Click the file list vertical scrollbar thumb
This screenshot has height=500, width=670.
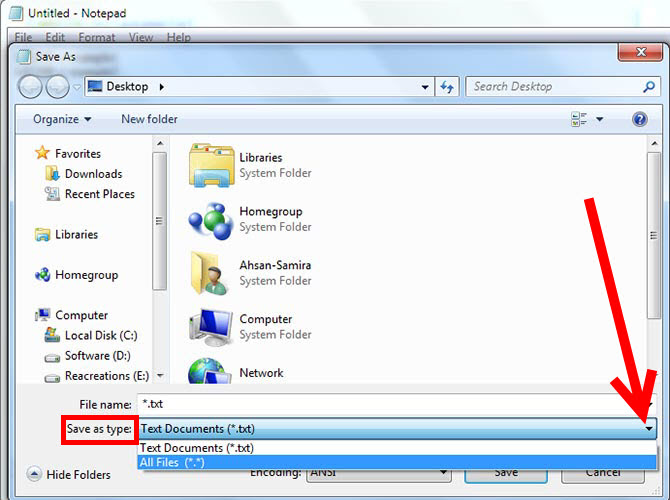654,235
